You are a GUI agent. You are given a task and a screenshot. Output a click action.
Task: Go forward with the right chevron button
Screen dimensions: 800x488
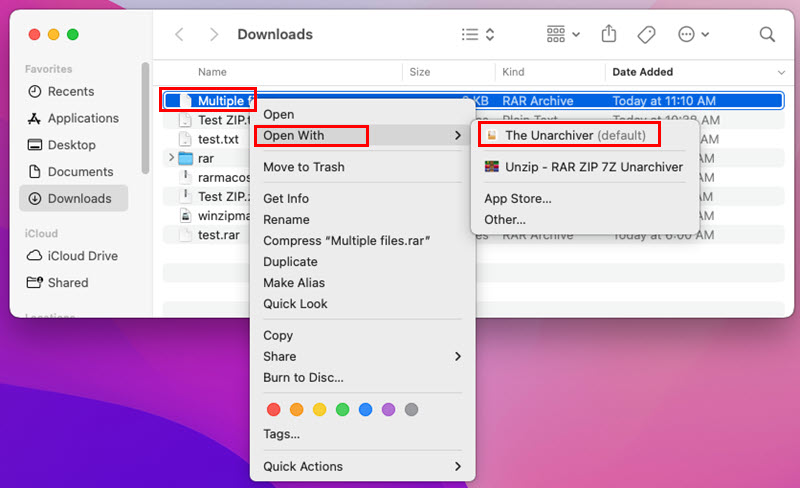click(x=214, y=35)
